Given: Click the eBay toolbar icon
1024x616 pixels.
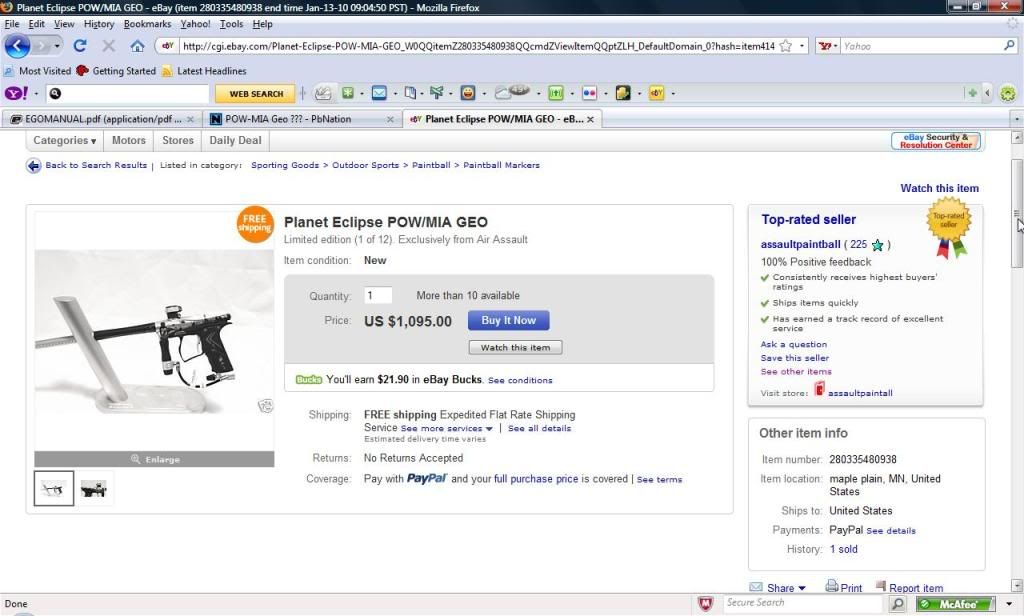Looking at the screenshot, I should coord(656,93).
